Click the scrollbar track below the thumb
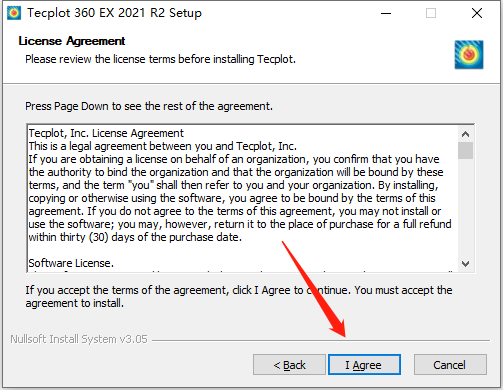The image size is (503, 390). [x=465, y=208]
